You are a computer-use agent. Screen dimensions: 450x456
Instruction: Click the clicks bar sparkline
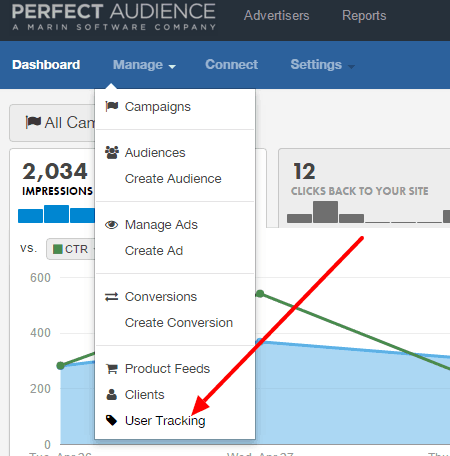point(368,212)
